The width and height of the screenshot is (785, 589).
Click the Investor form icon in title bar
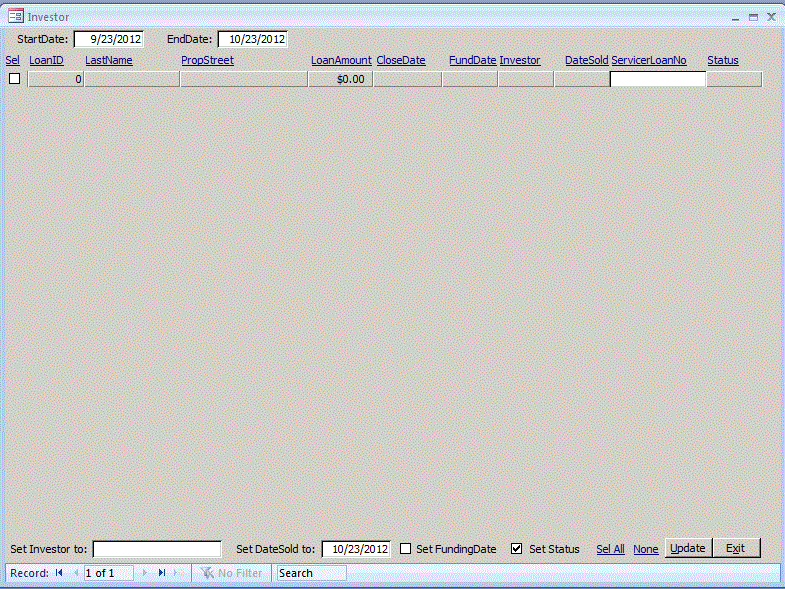point(15,16)
